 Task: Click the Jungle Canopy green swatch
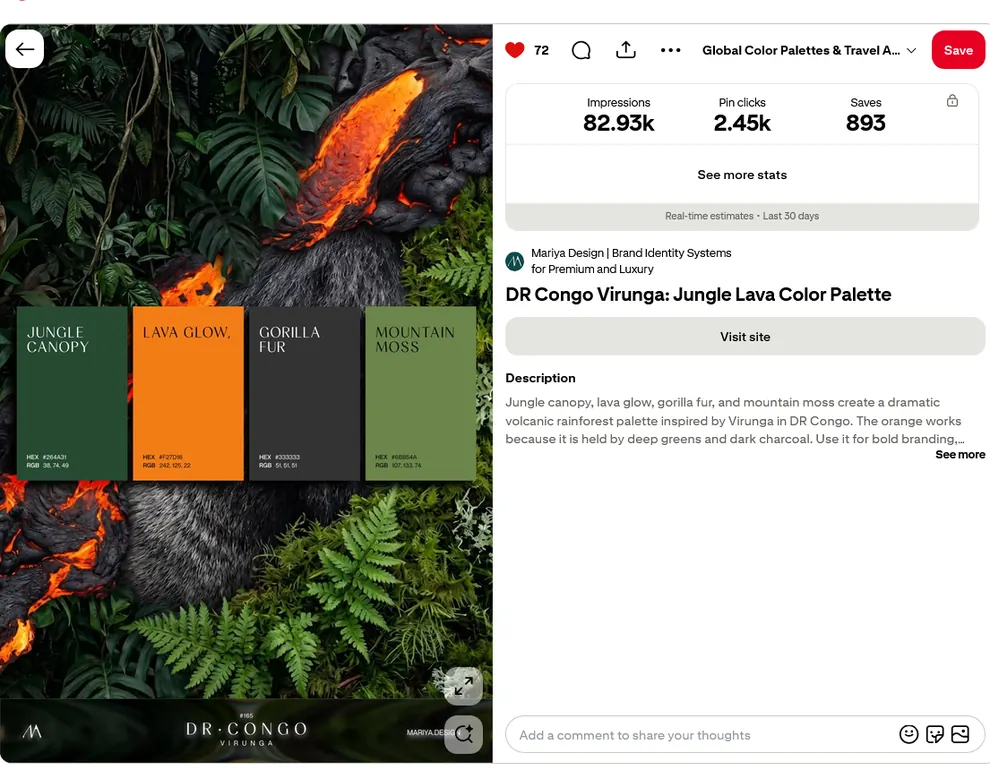point(72,393)
